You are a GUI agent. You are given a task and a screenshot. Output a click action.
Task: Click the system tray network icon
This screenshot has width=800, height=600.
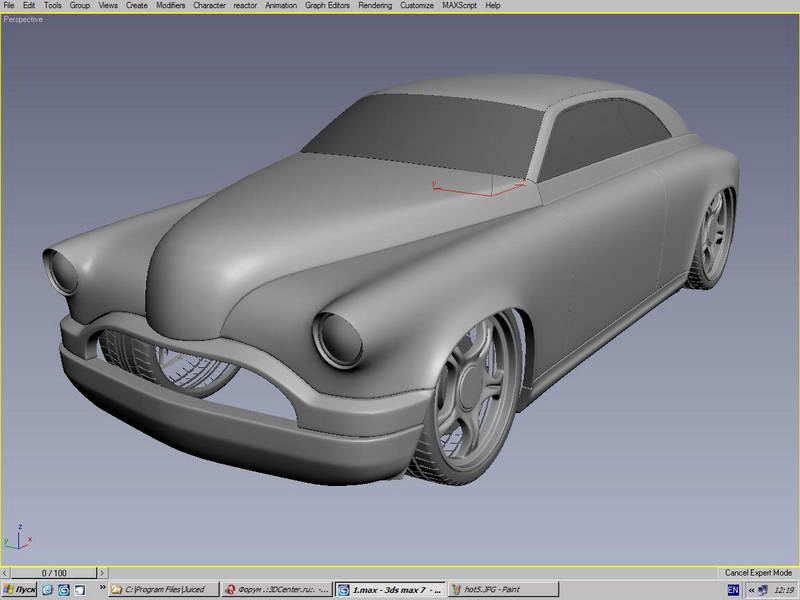pos(763,590)
